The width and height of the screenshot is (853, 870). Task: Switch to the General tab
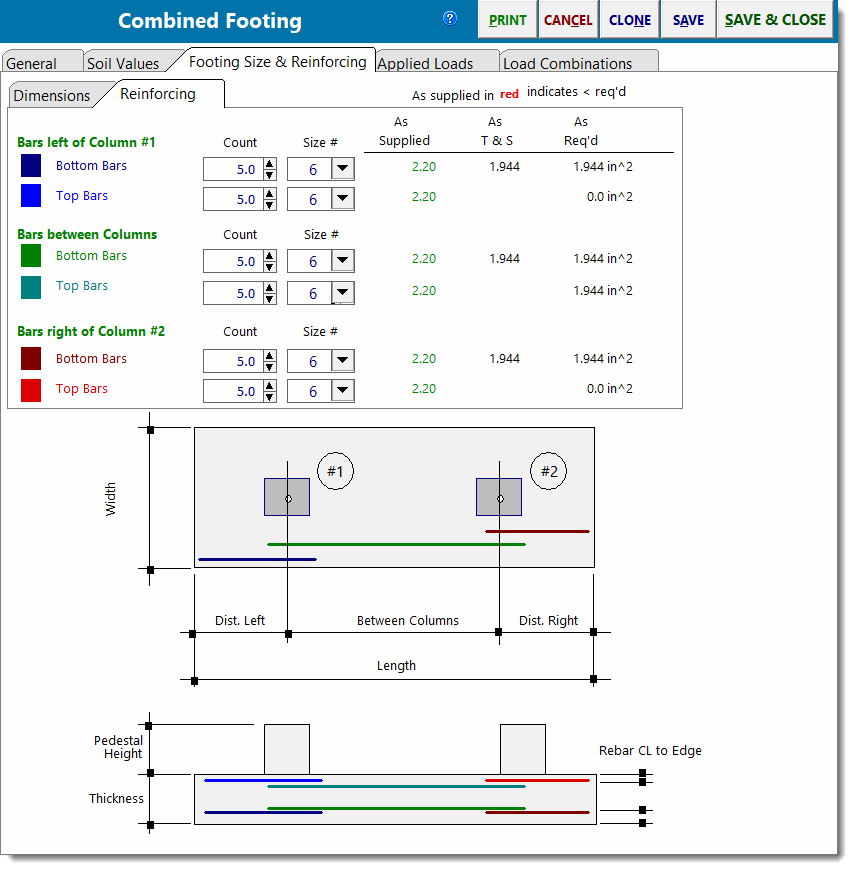tap(32, 63)
